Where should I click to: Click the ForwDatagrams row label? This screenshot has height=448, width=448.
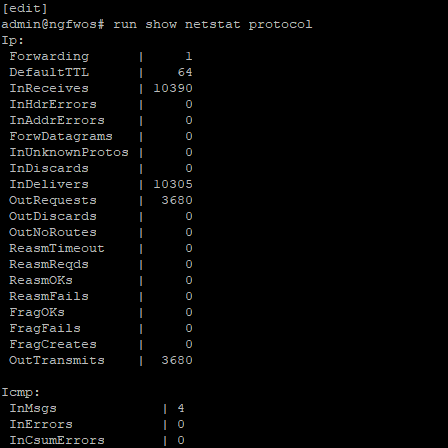click(x=61, y=136)
